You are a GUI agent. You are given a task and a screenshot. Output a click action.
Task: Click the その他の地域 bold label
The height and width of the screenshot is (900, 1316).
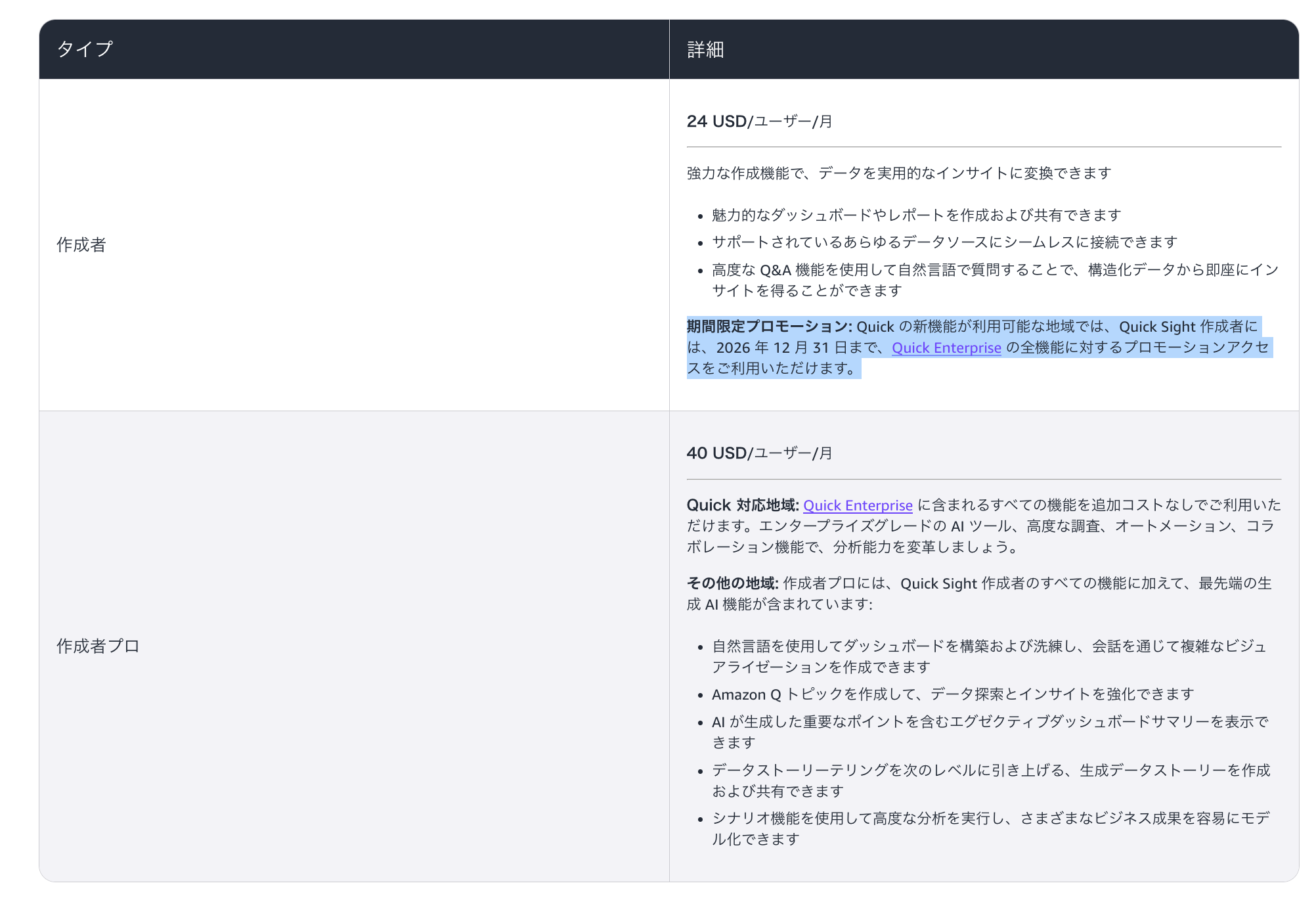732,583
